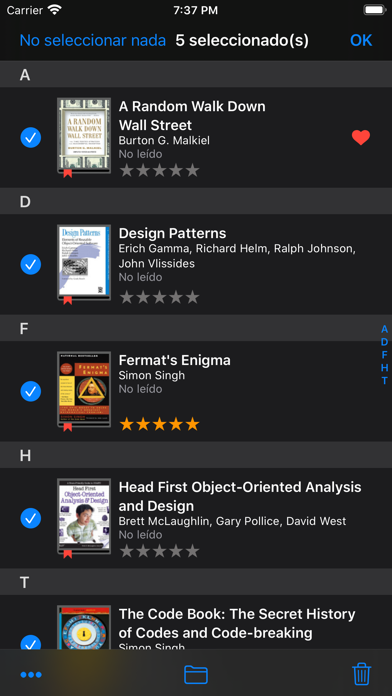
Task: Jump to section D in index
Action: 384,342
